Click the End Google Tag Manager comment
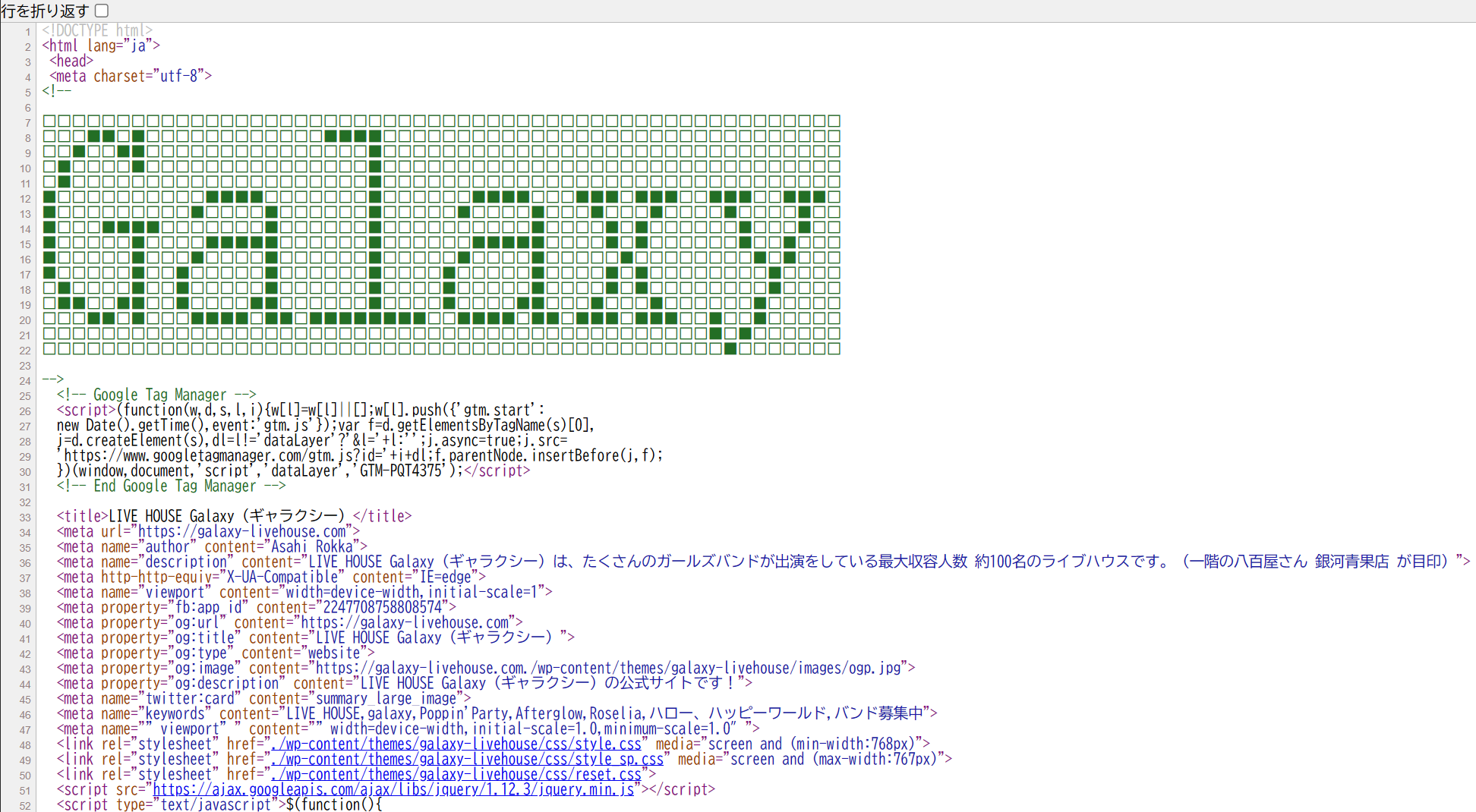Image resolution: width=1476 pixels, height=812 pixels. click(x=171, y=486)
